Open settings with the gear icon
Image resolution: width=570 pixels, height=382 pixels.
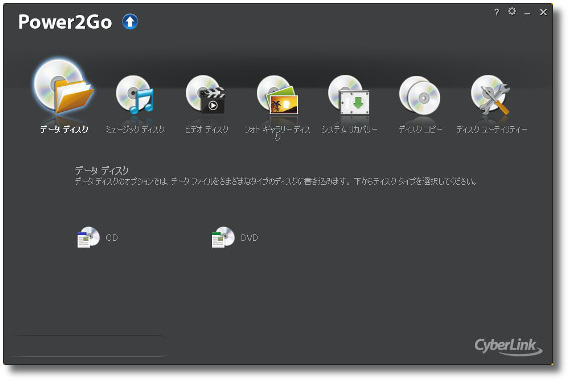[x=512, y=12]
